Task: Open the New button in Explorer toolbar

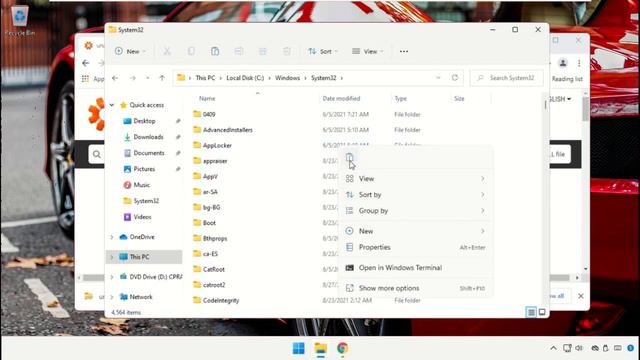Action: (x=130, y=51)
